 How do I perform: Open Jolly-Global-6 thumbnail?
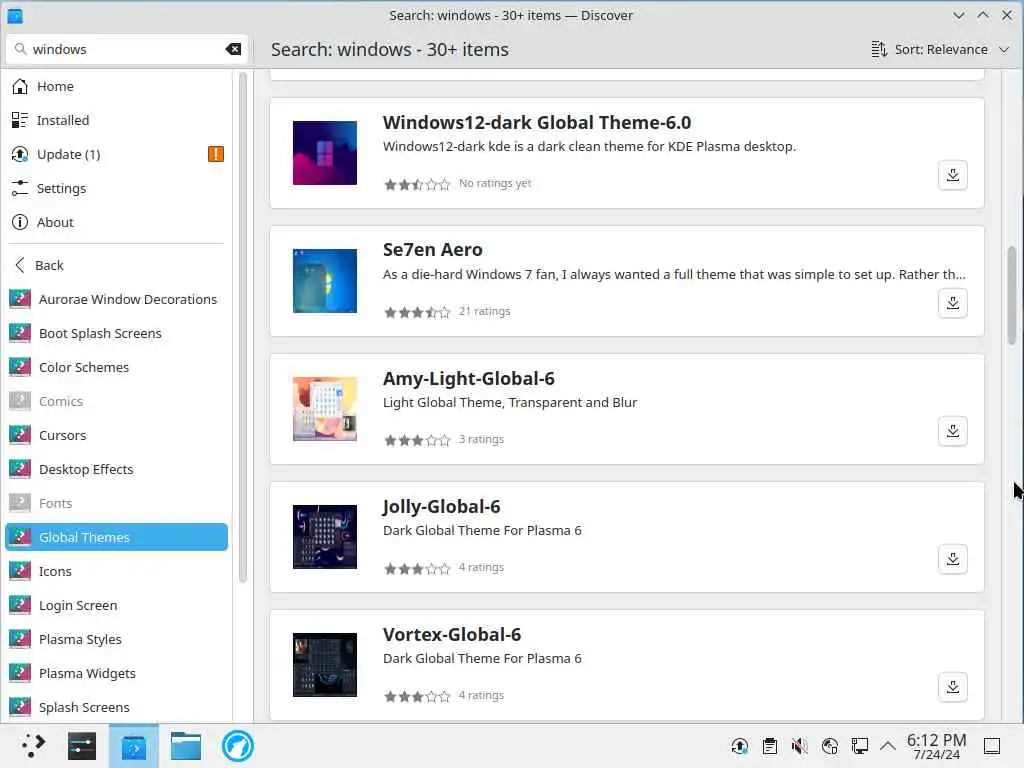point(325,537)
